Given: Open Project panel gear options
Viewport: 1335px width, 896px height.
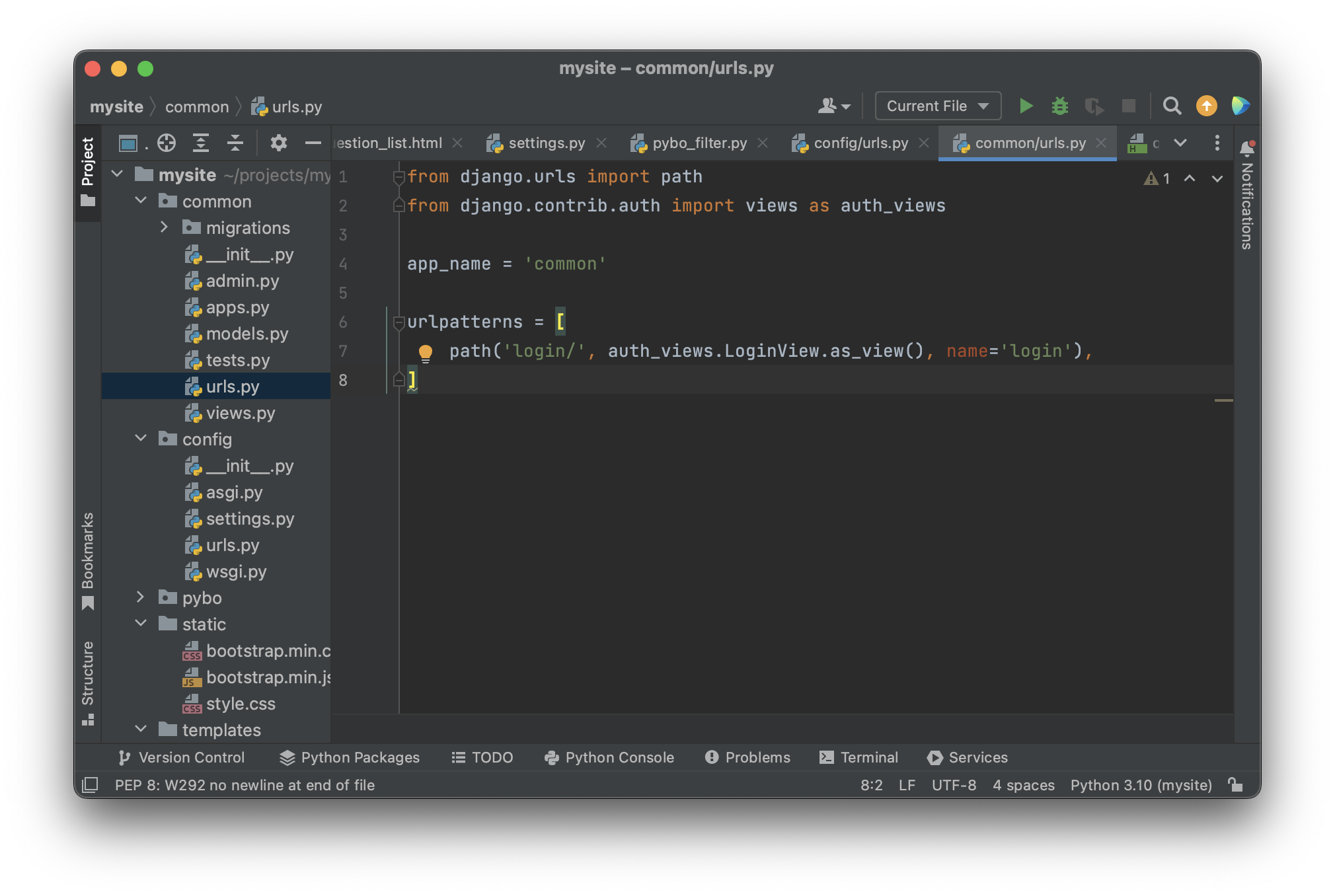Looking at the screenshot, I should point(279,143).
